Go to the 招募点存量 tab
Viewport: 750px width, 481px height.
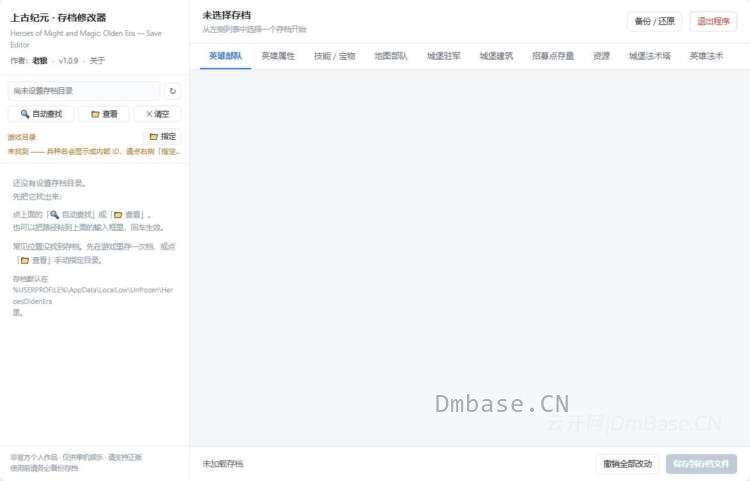pos(553,56)
